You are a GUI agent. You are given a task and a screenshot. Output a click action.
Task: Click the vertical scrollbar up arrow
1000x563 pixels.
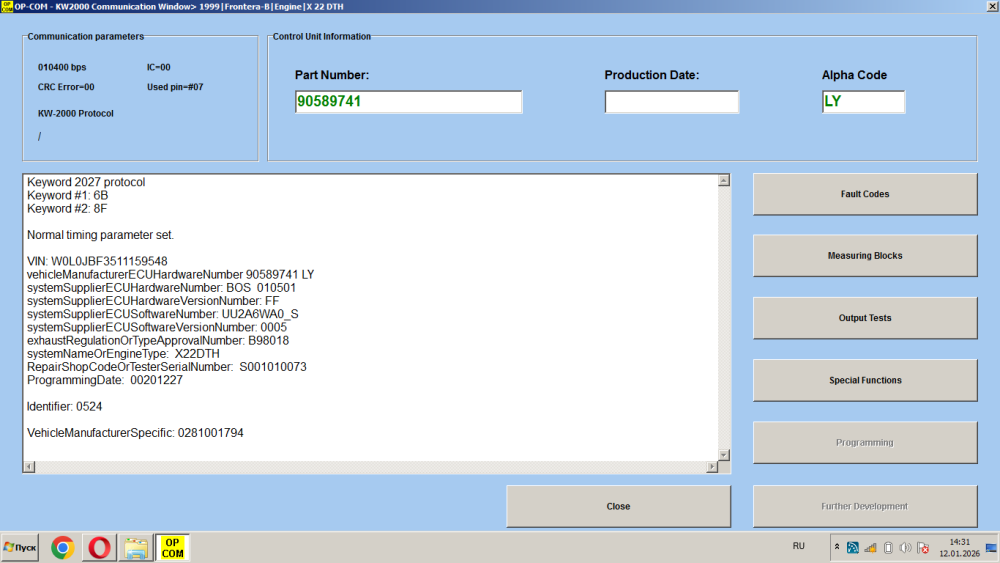point(724,181)
